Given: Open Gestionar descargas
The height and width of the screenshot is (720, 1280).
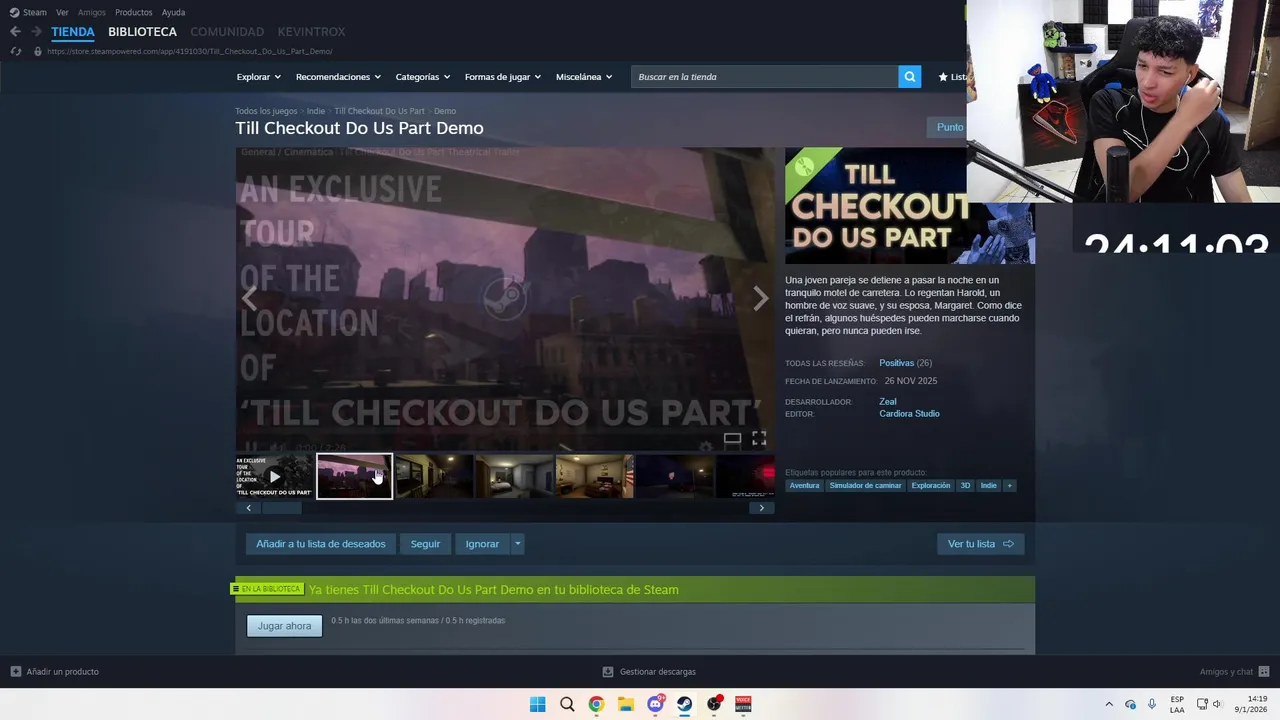Looking at the screenshot, I should (649, 672).
